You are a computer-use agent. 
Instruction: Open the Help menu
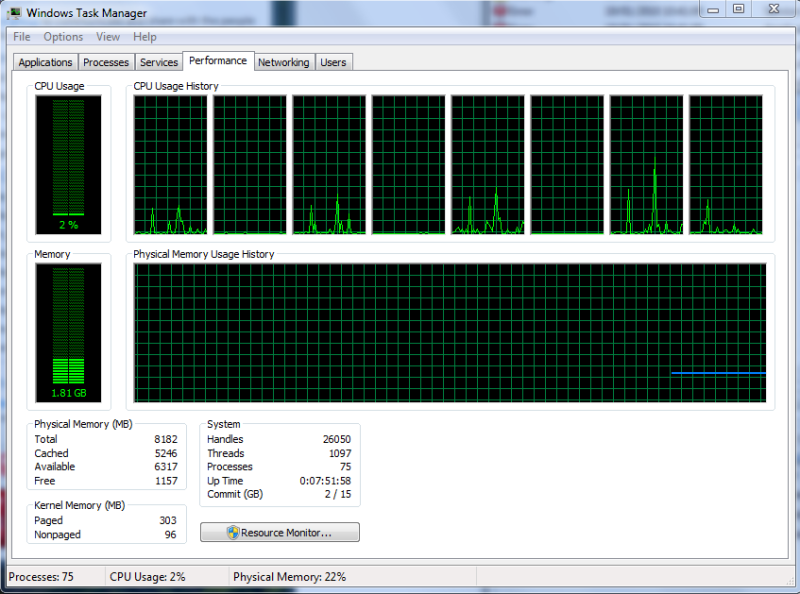(x=145, y=37)
